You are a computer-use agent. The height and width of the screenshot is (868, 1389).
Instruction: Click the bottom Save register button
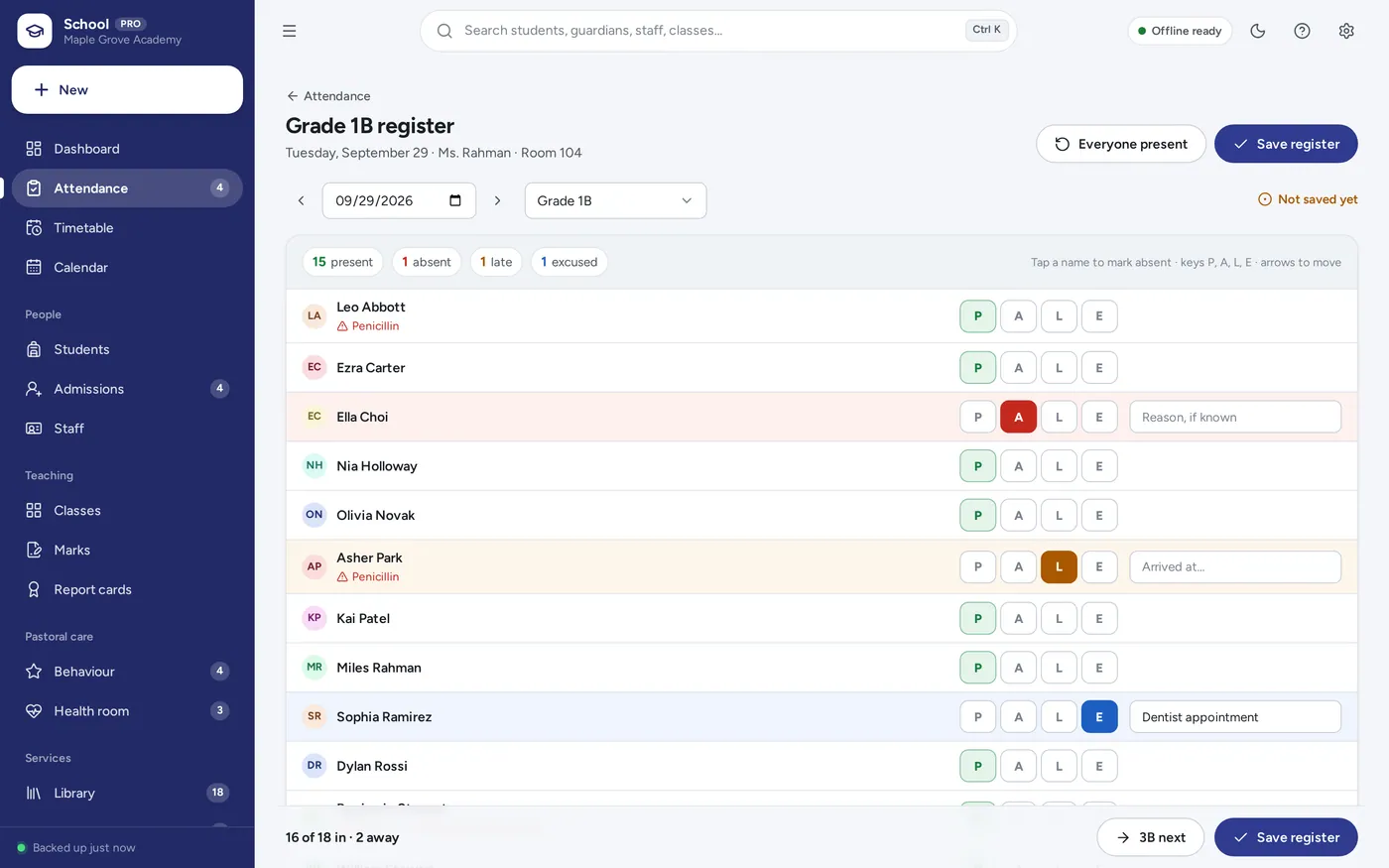1286,837
